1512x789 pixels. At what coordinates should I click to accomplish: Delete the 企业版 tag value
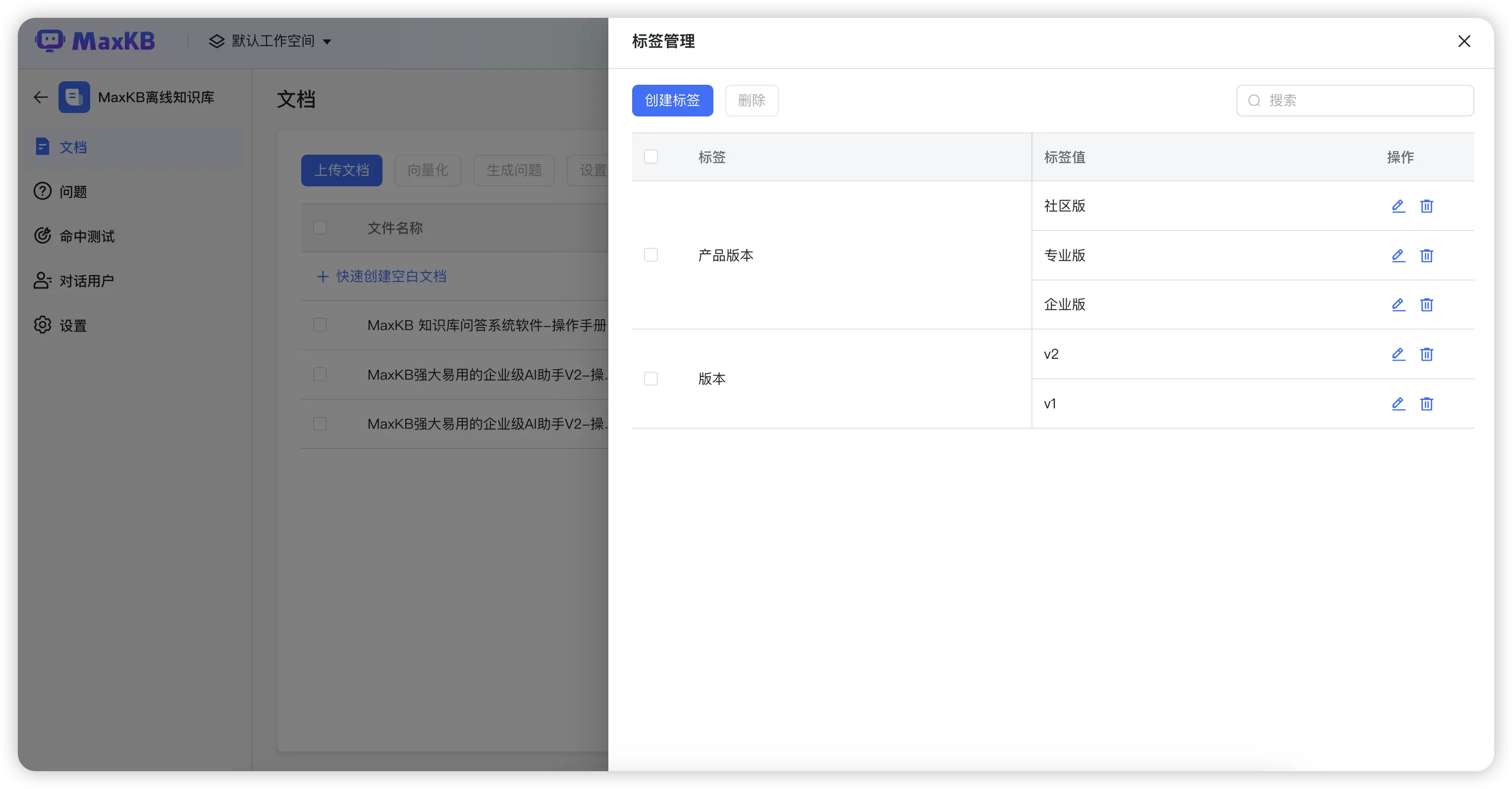pos(1427,305)
